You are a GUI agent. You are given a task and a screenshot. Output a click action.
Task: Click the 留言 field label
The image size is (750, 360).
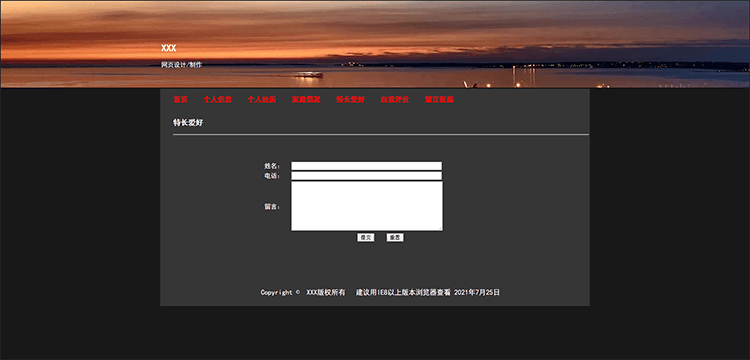pos(272,207)
